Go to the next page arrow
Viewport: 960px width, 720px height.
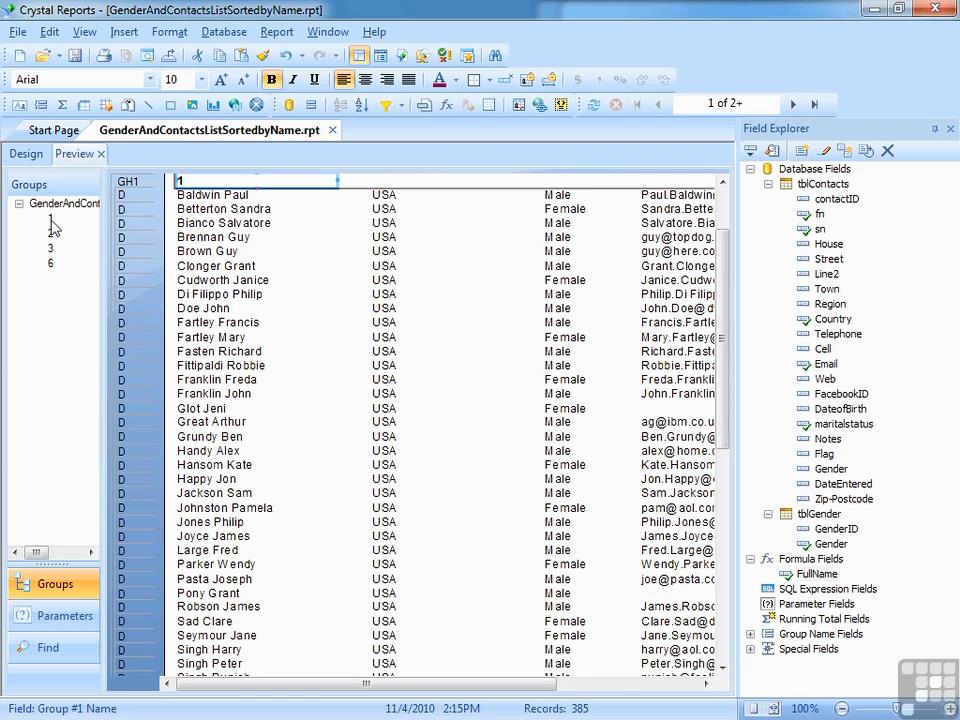coord(793,105)
